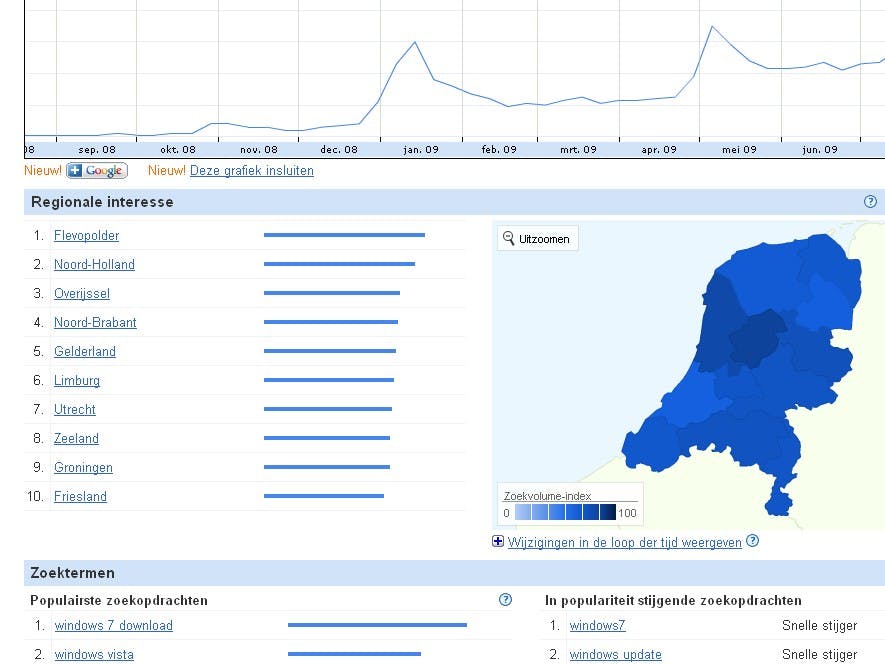Open the rising term windows update
The height and width of the screenshot is (664, 885).
[x=615, y=654]
